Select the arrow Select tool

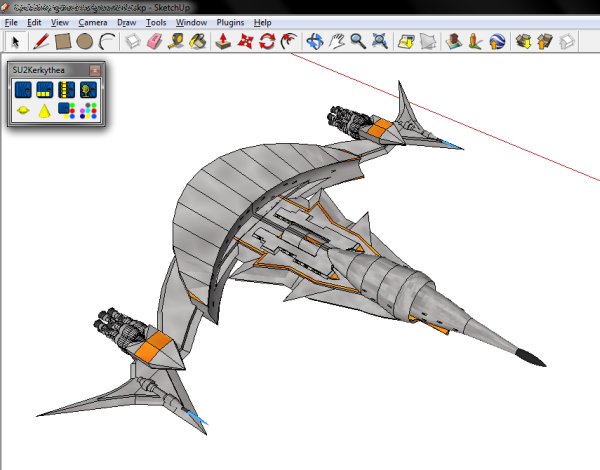pos(15,41)
